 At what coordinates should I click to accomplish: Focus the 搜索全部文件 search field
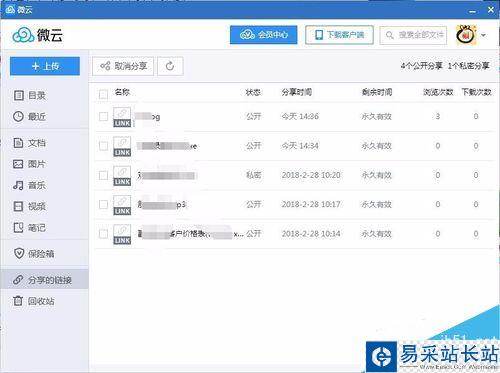tap(413, 35)
